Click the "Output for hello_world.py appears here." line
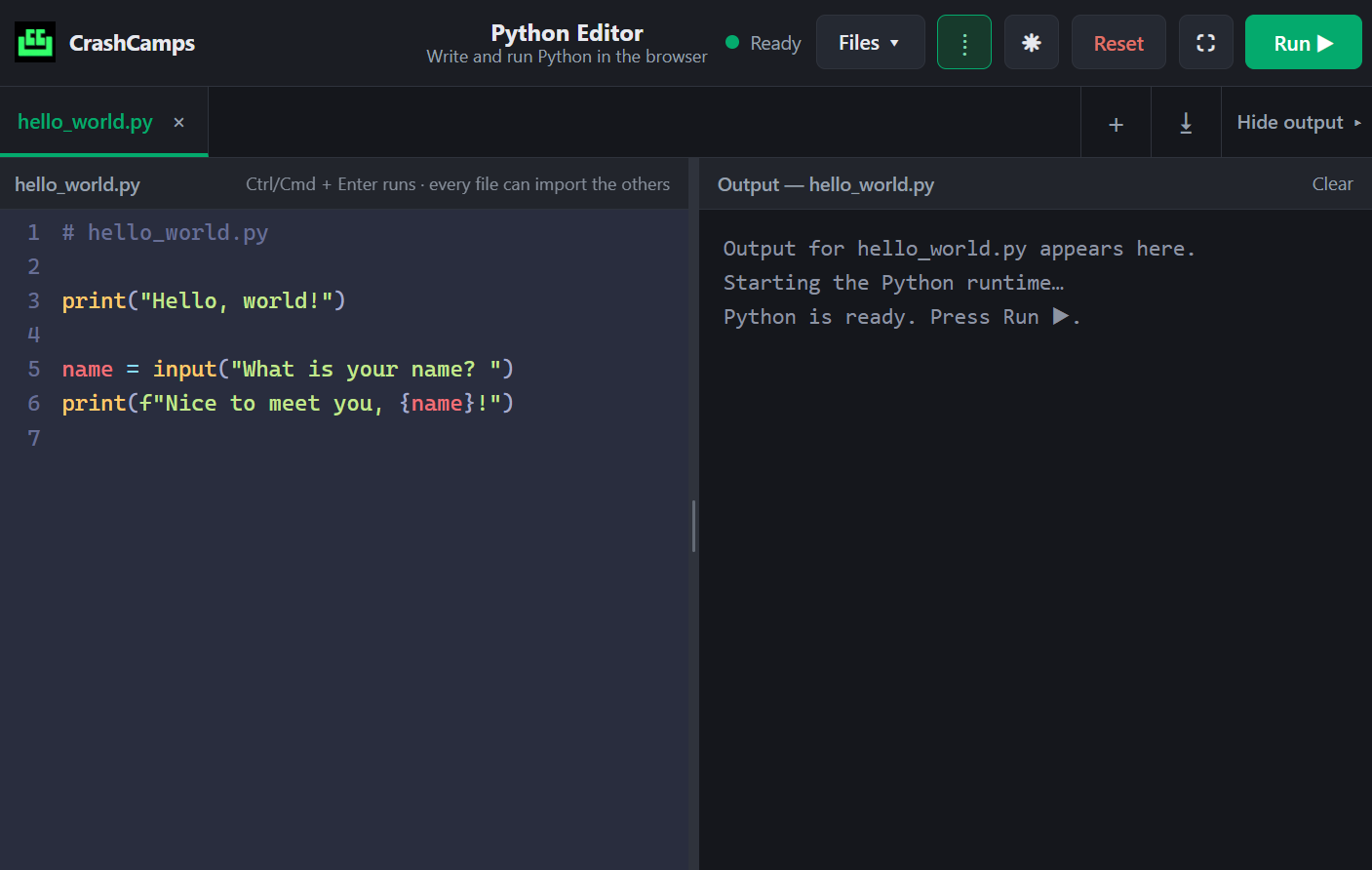 click(x=959, y=249)
